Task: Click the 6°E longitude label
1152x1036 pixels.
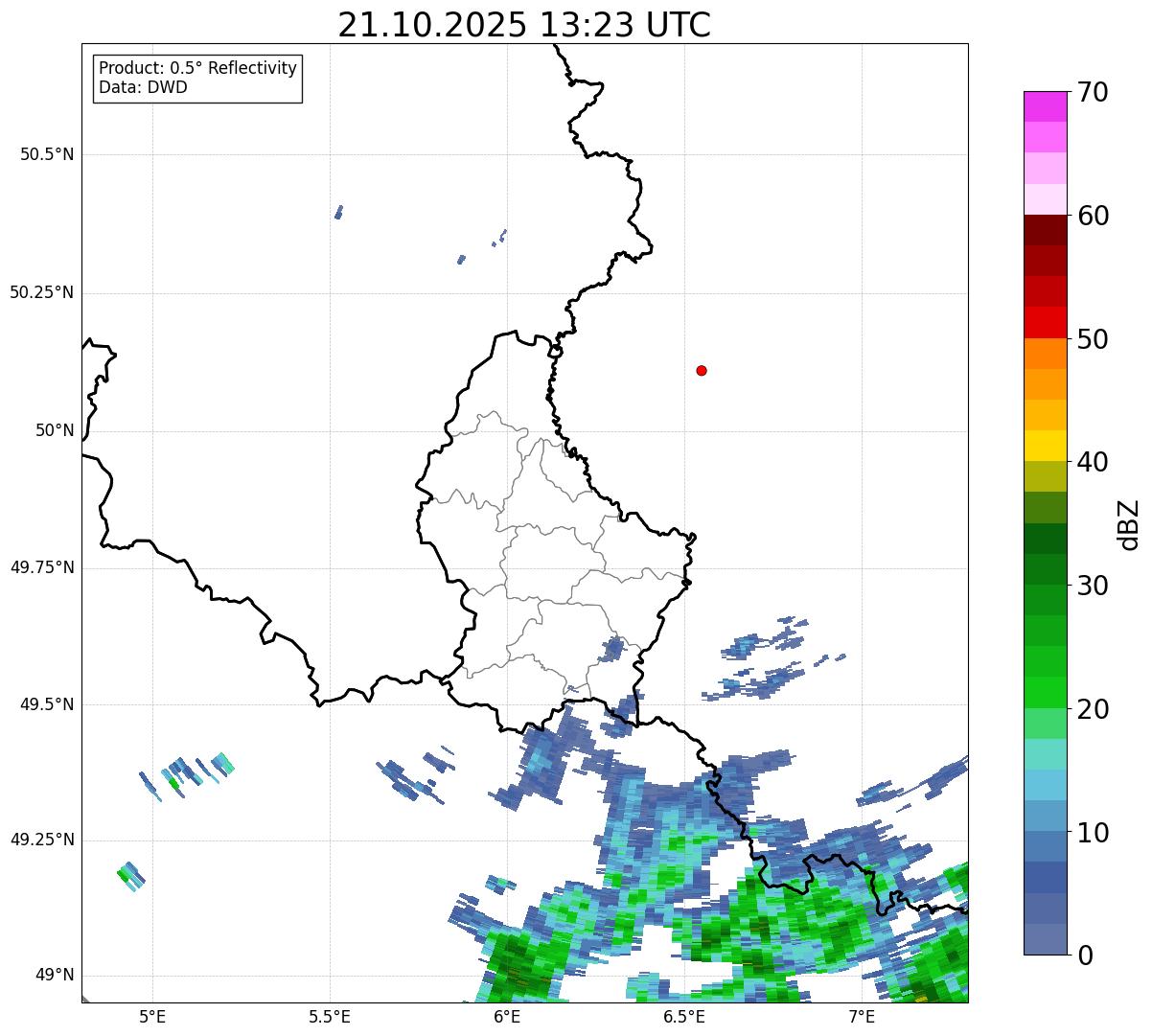Action: point(507,1016)
